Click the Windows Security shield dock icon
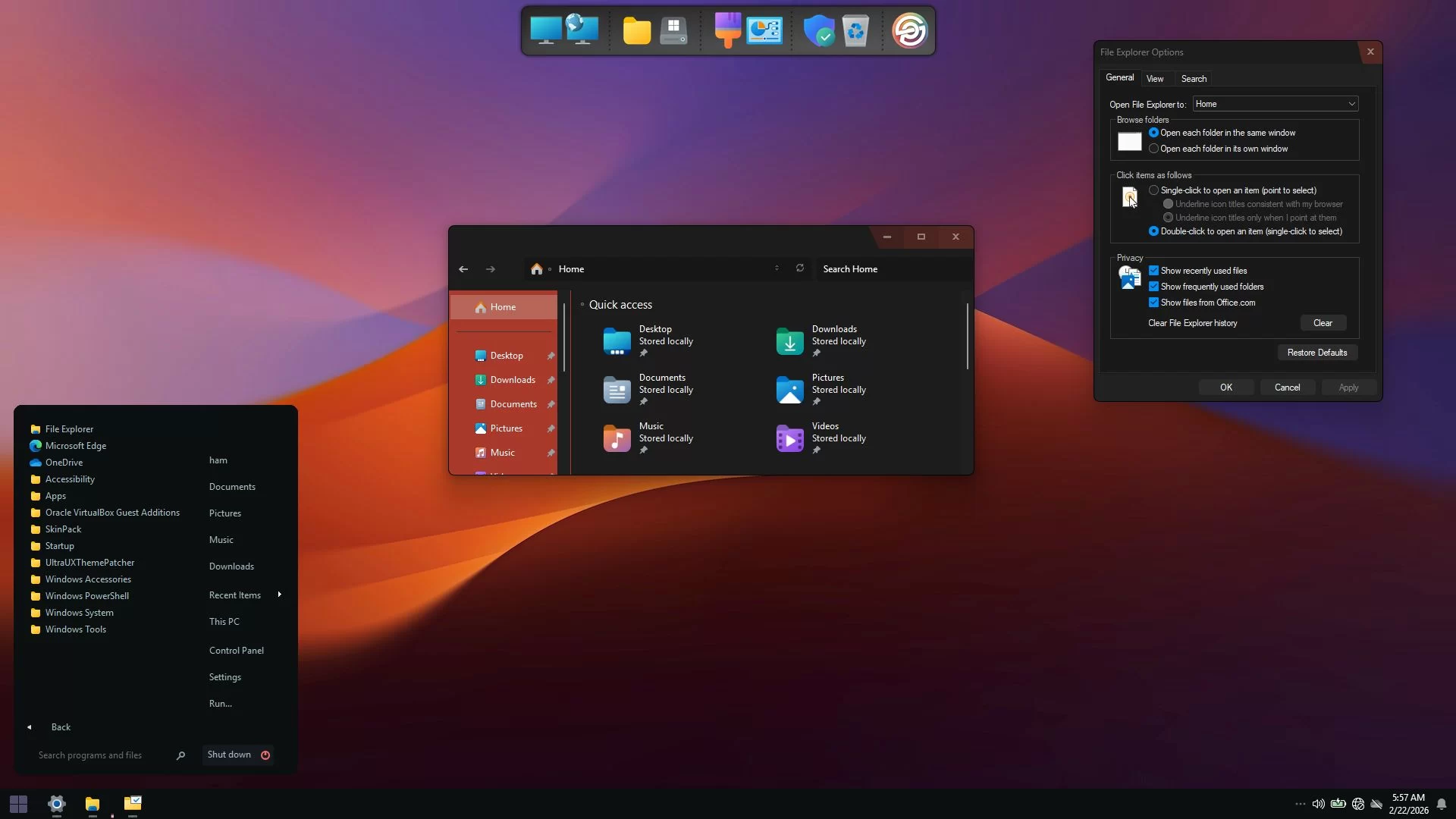1456x819 pixels. point(818,32)
